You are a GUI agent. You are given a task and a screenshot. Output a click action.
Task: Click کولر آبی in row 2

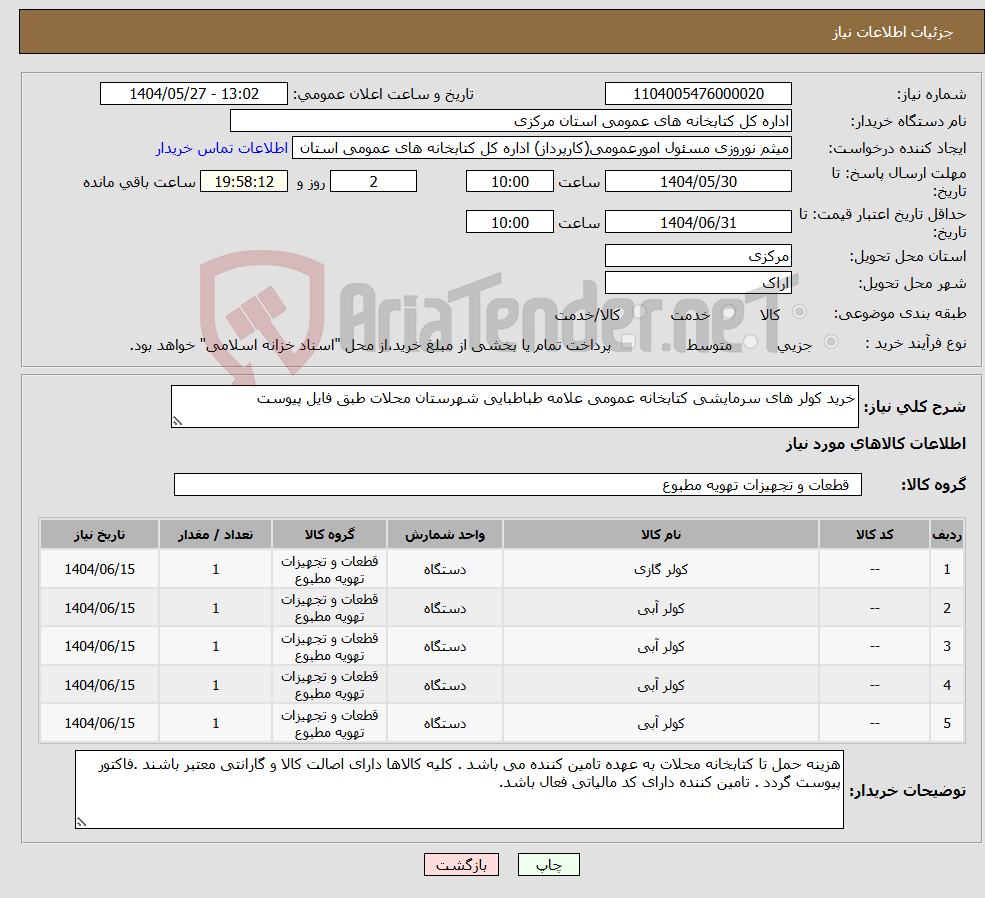tap(661, 609)
